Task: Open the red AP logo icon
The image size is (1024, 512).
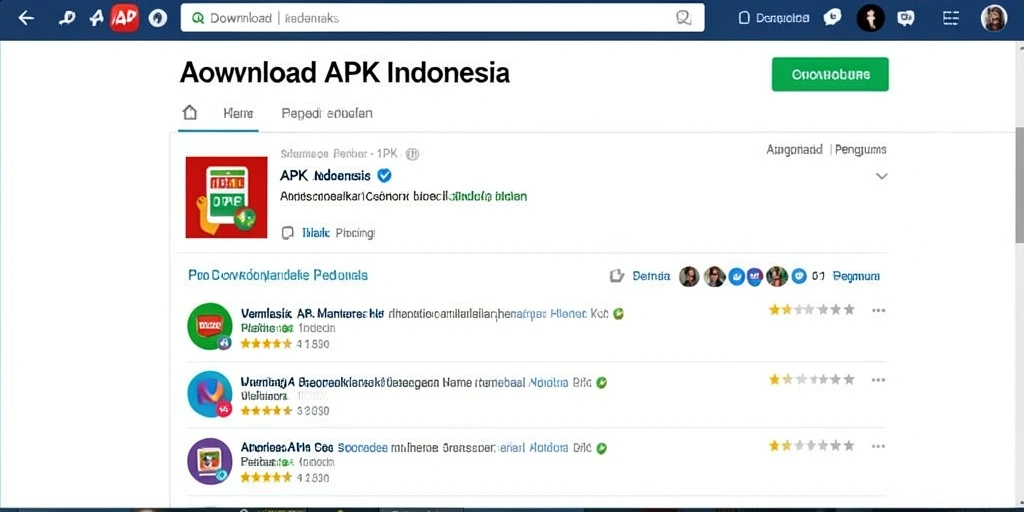Action: pos(124,18)
